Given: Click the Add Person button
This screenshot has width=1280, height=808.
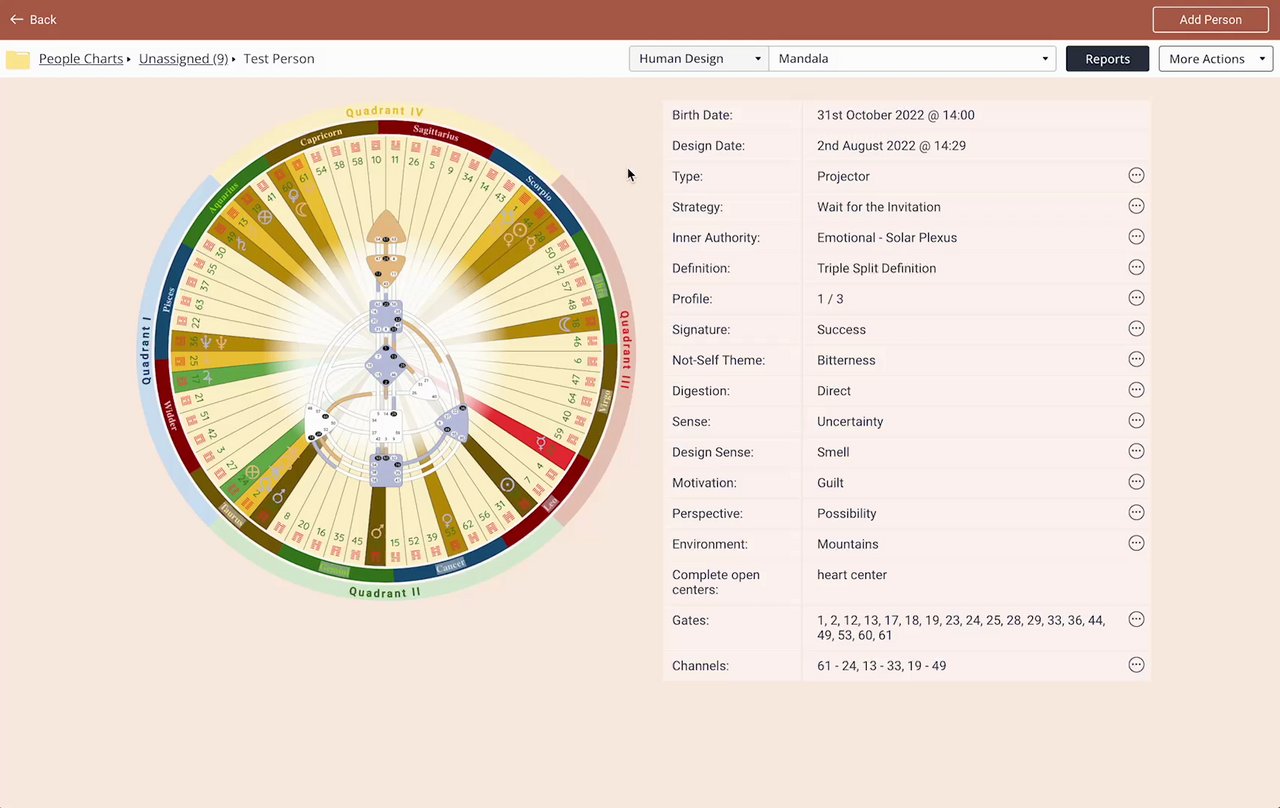Looking at the screenshot, I should click(1210, 20).
